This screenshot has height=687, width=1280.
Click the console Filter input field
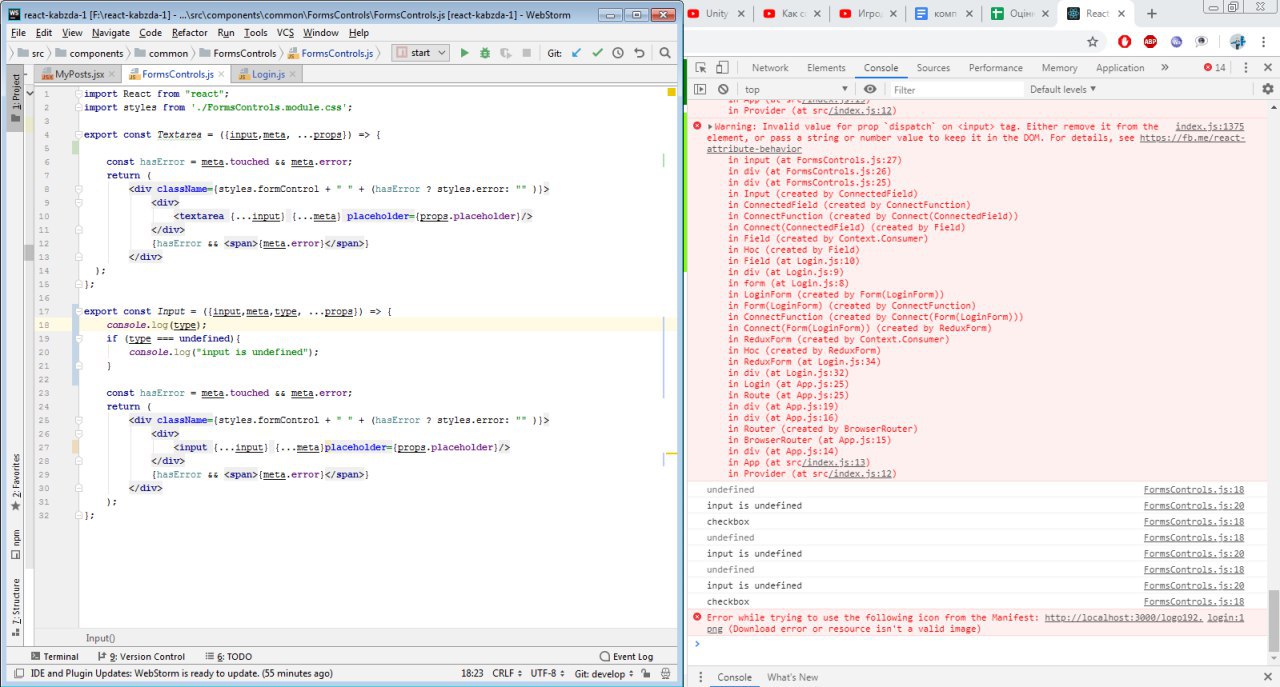[950, 89]
